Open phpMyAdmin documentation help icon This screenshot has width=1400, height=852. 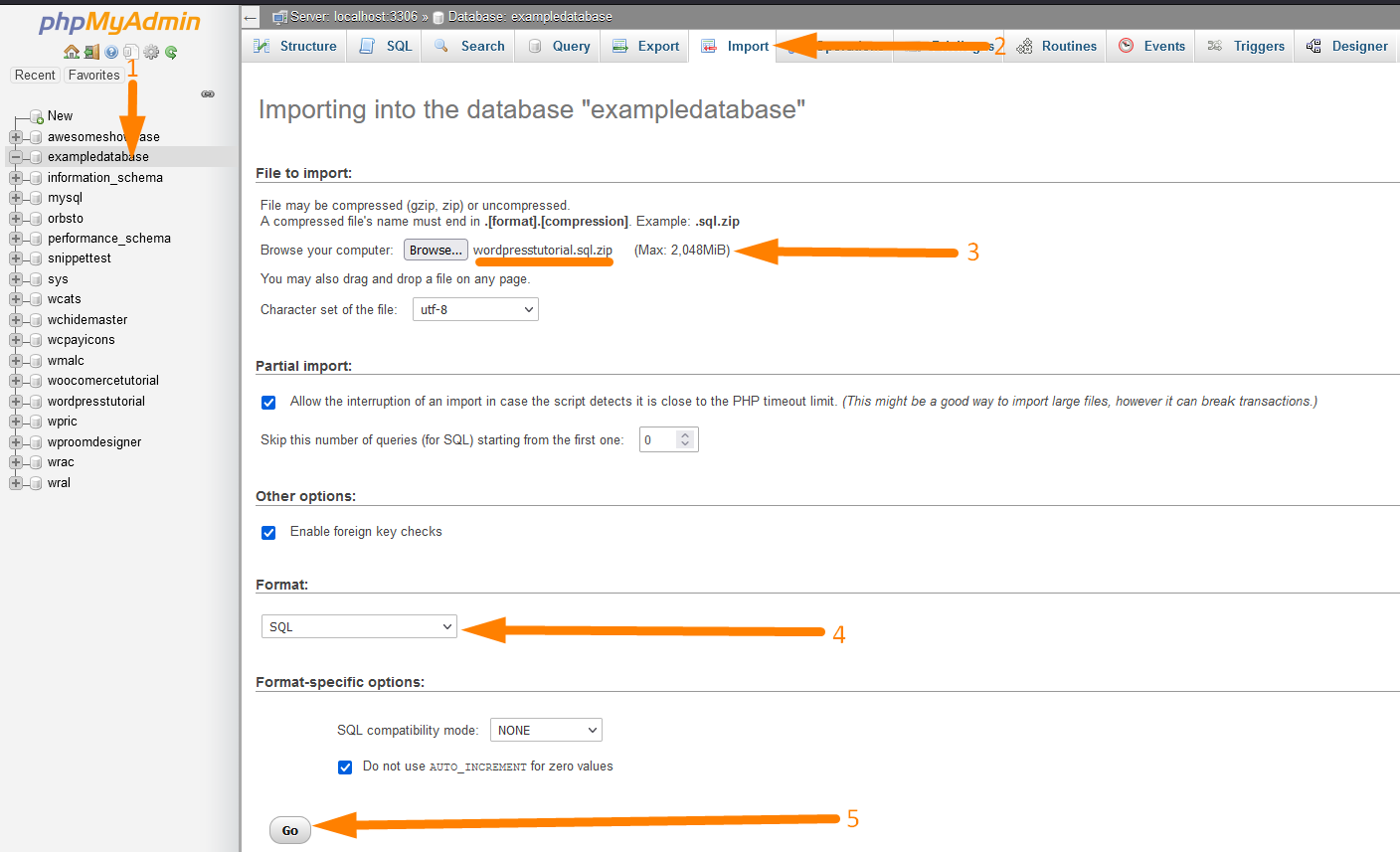(111, 52)
